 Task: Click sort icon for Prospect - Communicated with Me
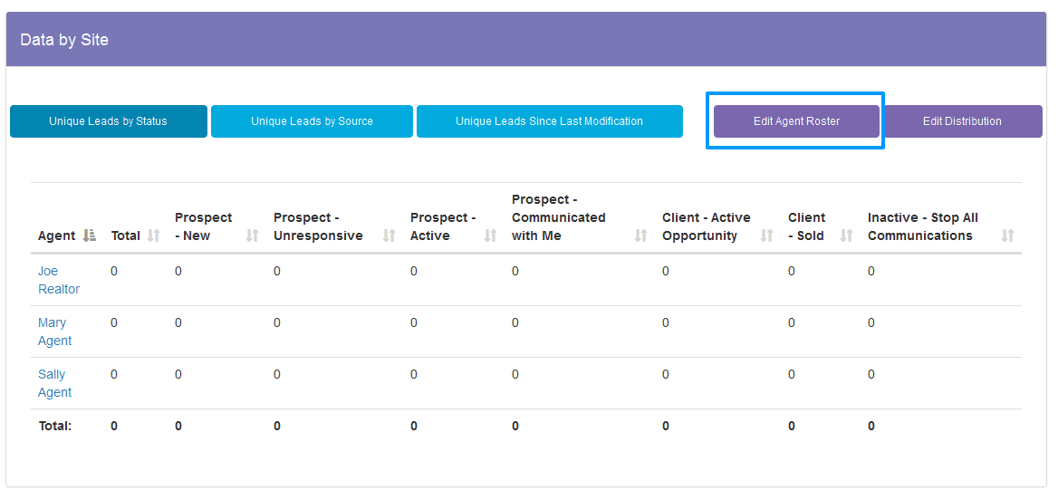[x=640, y=236]
